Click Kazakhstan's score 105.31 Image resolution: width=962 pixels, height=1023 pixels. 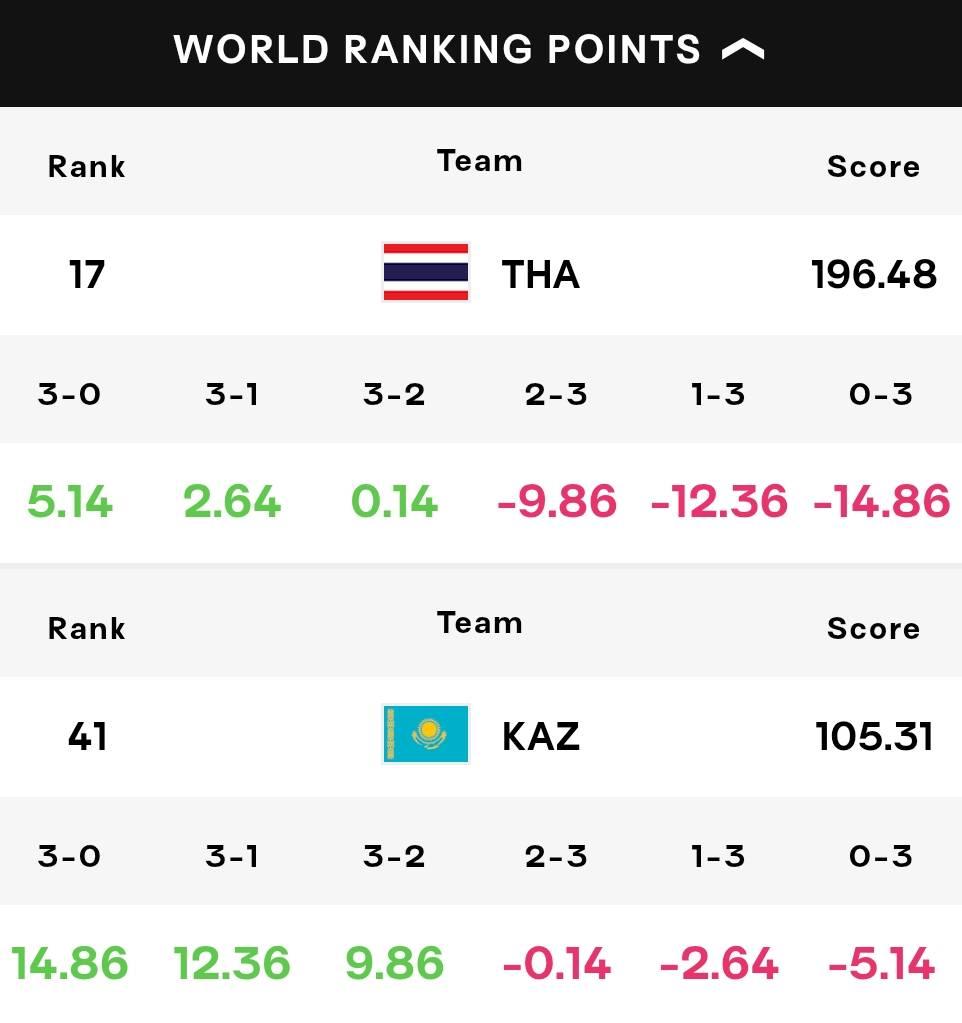point(874,737)
